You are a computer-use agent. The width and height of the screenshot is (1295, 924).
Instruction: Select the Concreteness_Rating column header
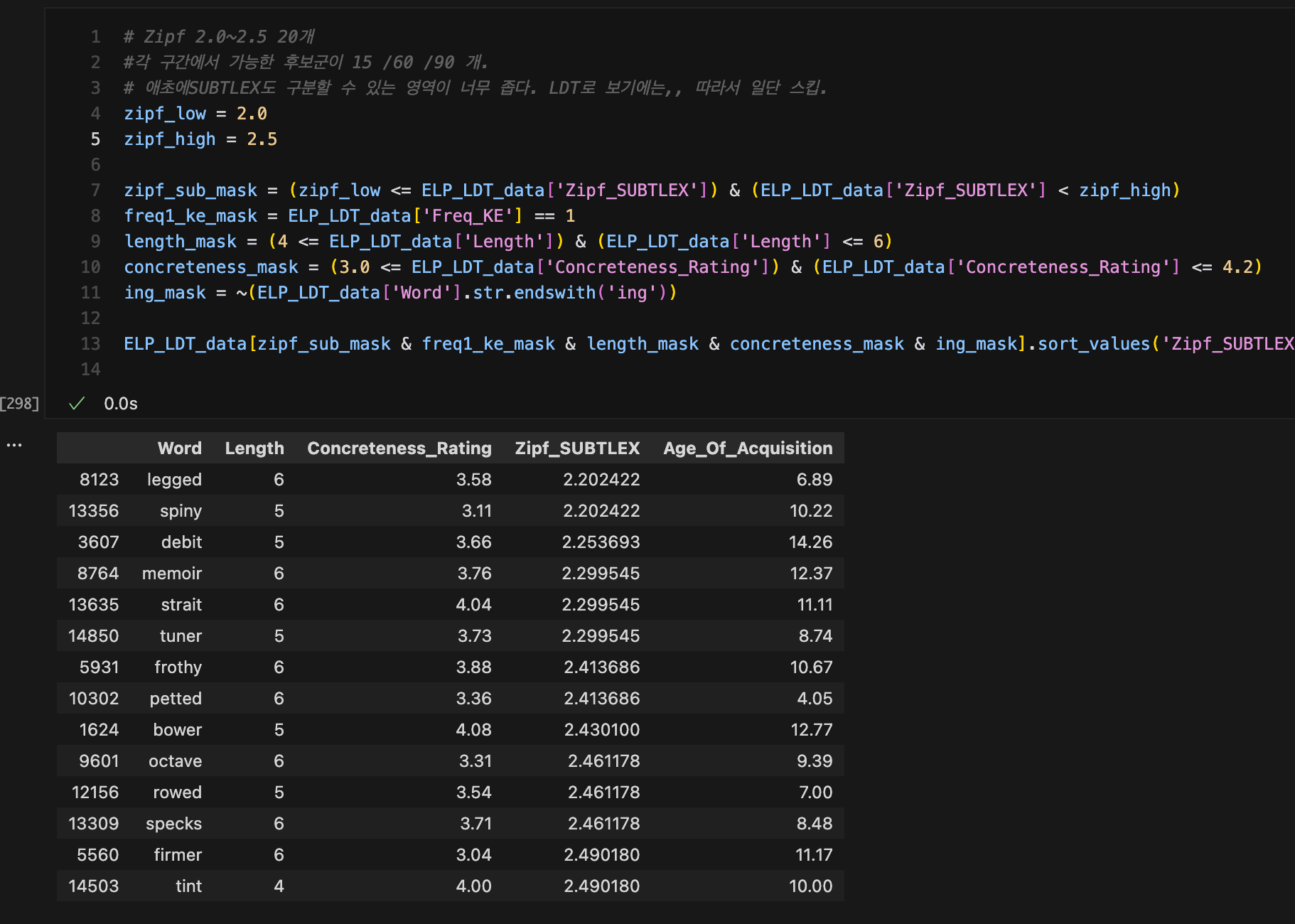click(399, 448)
